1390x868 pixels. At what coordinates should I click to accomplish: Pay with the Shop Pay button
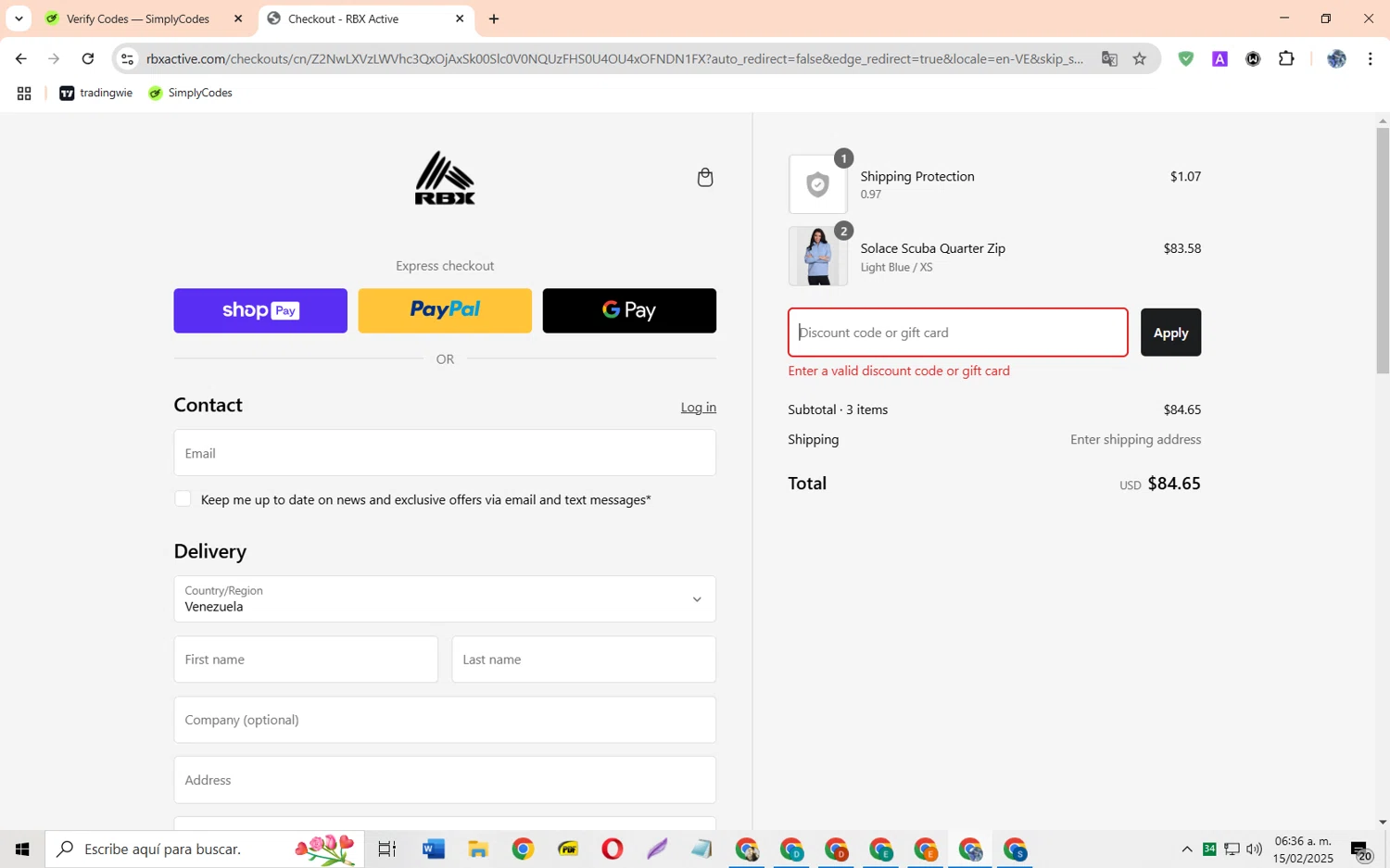(260, 310)
